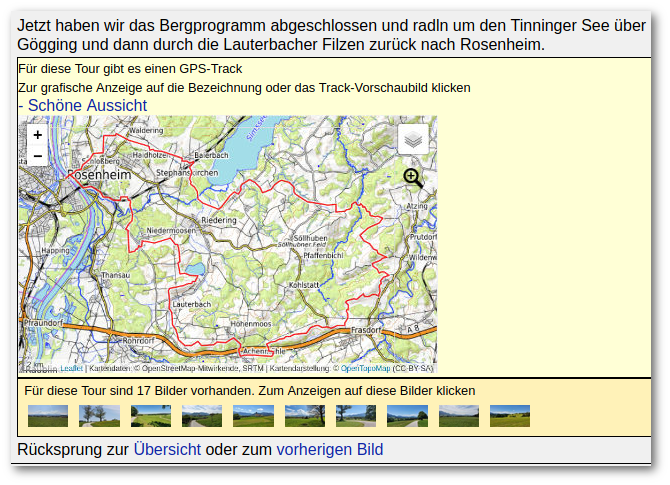Image resolution: width=670 pixels, height=485 pixels.
Task: Click the Kohlstatt label on the map
Action: click(x=304, y=285)
